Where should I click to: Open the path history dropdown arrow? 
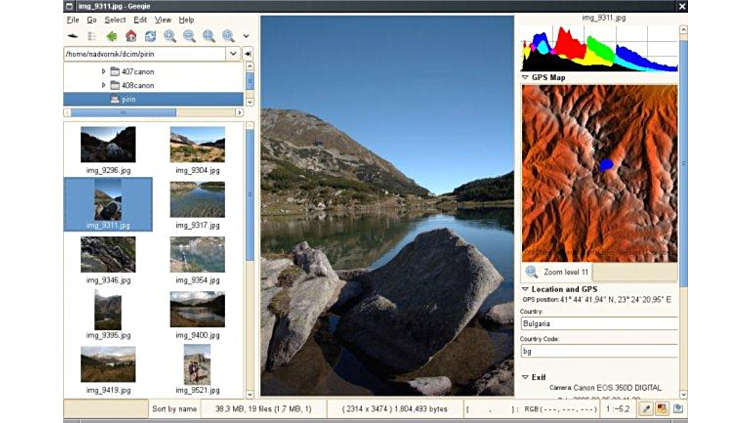[x=233, y=54]
